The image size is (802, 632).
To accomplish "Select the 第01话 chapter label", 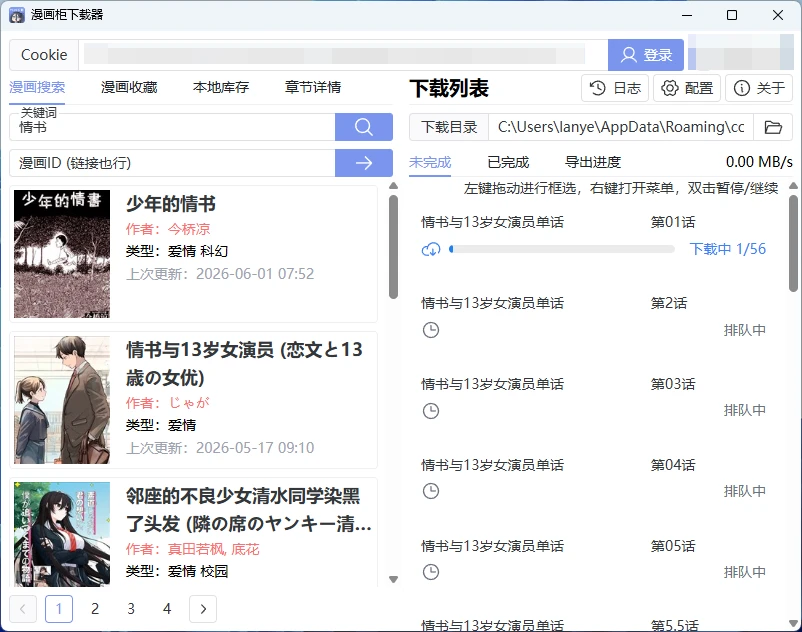I will pyautogui.click(x=673, y=222).
